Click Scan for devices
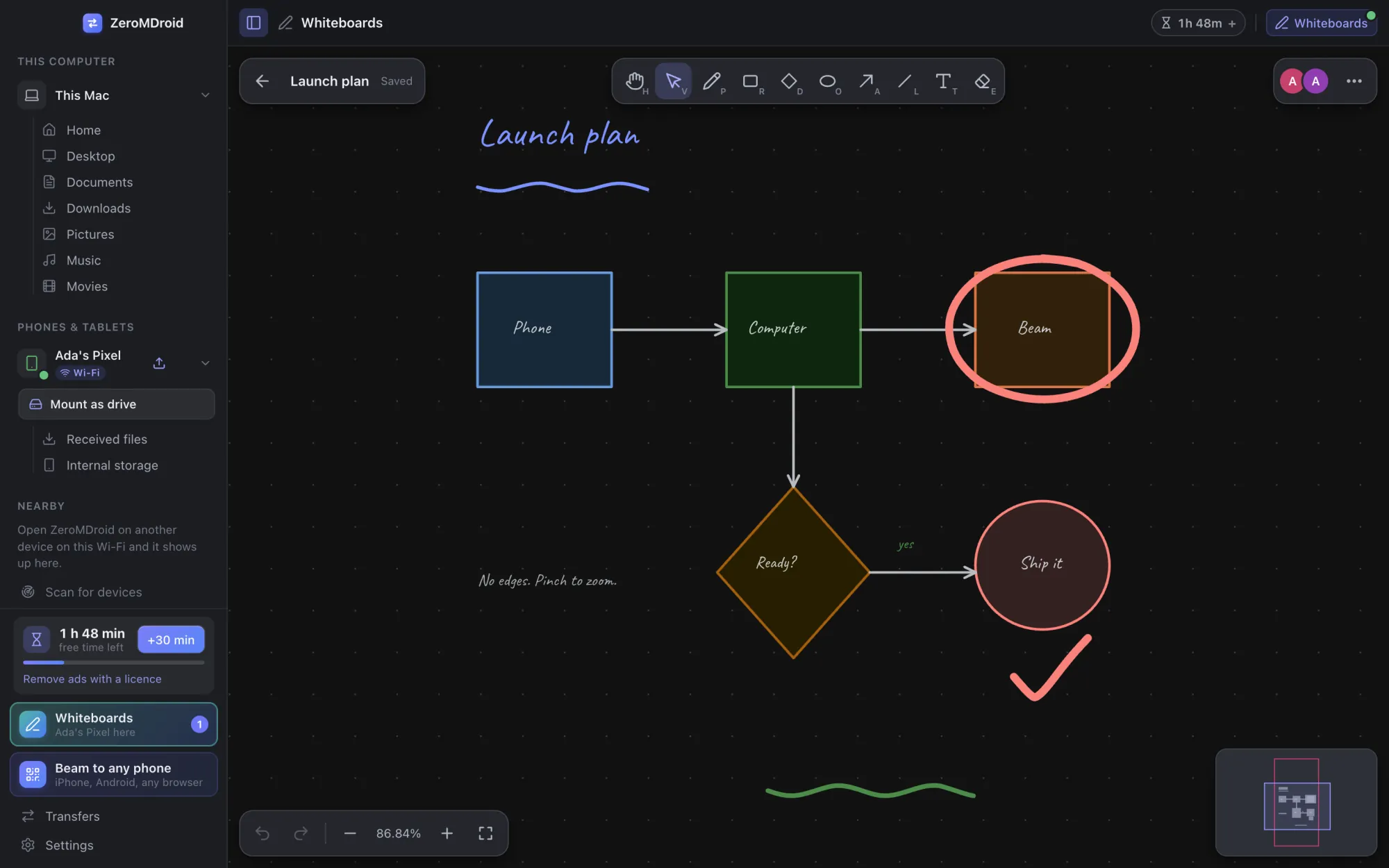The width and height of the screenshot is (1389, 868). click(x=93, y=592)
